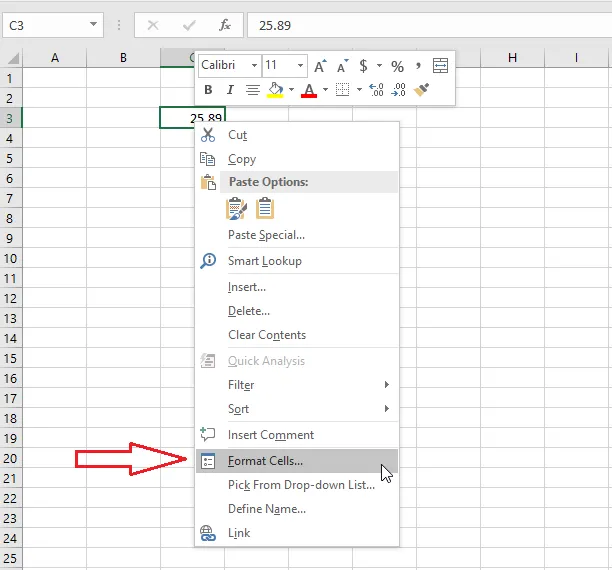Select column H header
The image size is (612, 570).
click(512, 58)
